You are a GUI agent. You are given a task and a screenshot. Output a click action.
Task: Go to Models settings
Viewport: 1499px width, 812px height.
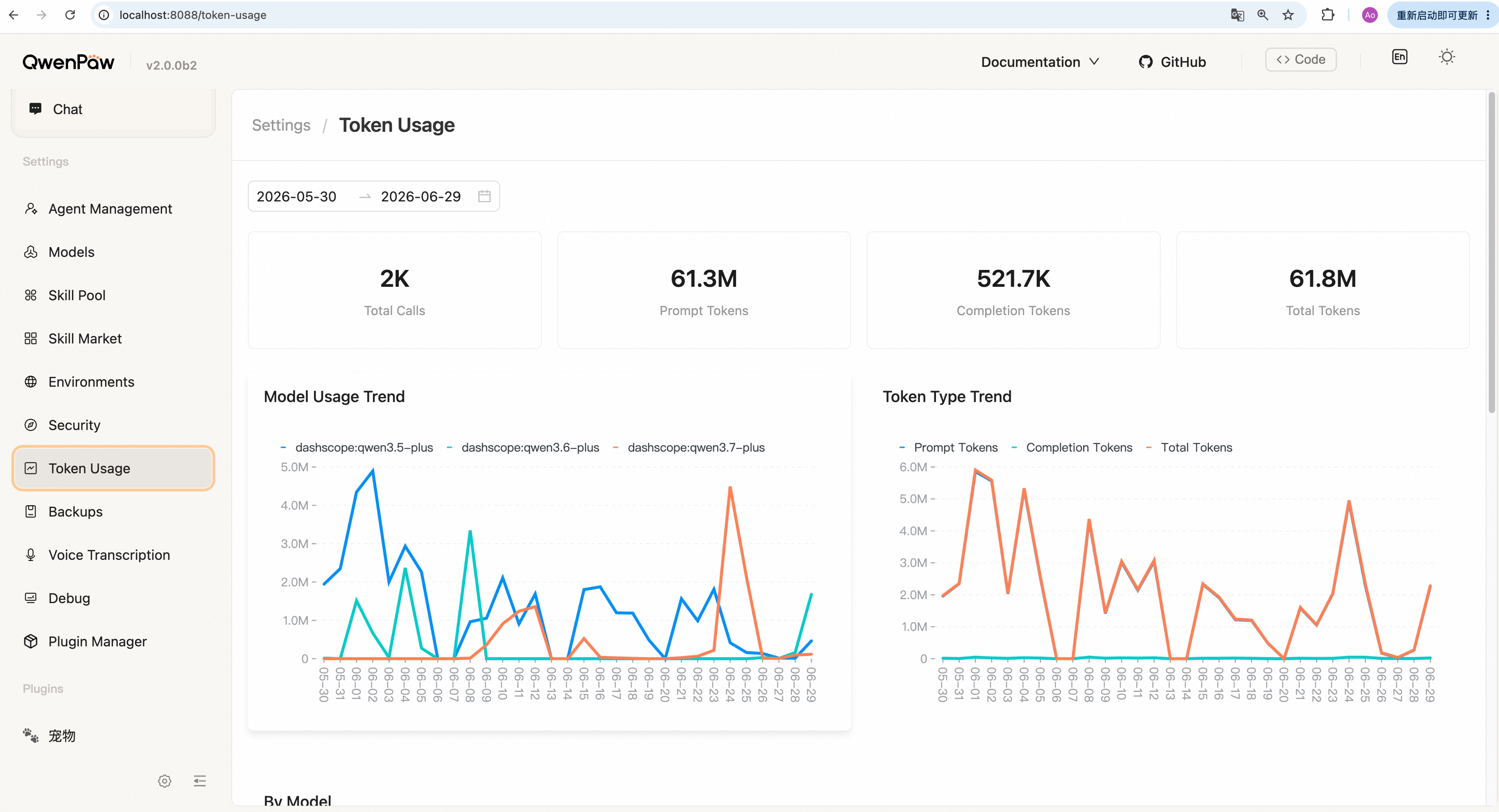tap(113, 252)
